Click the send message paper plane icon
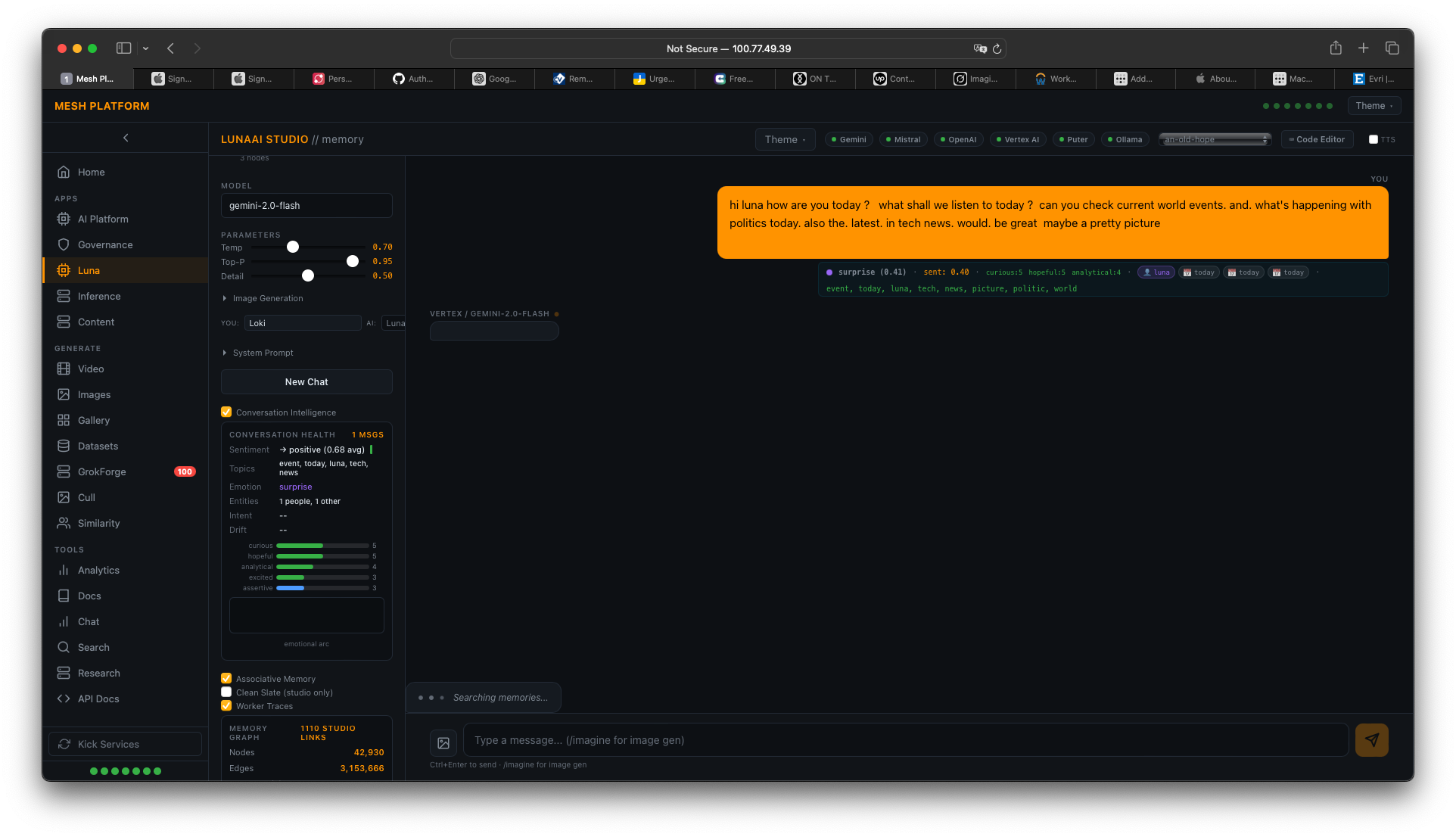The image size is (1456, 837). 1371,740
